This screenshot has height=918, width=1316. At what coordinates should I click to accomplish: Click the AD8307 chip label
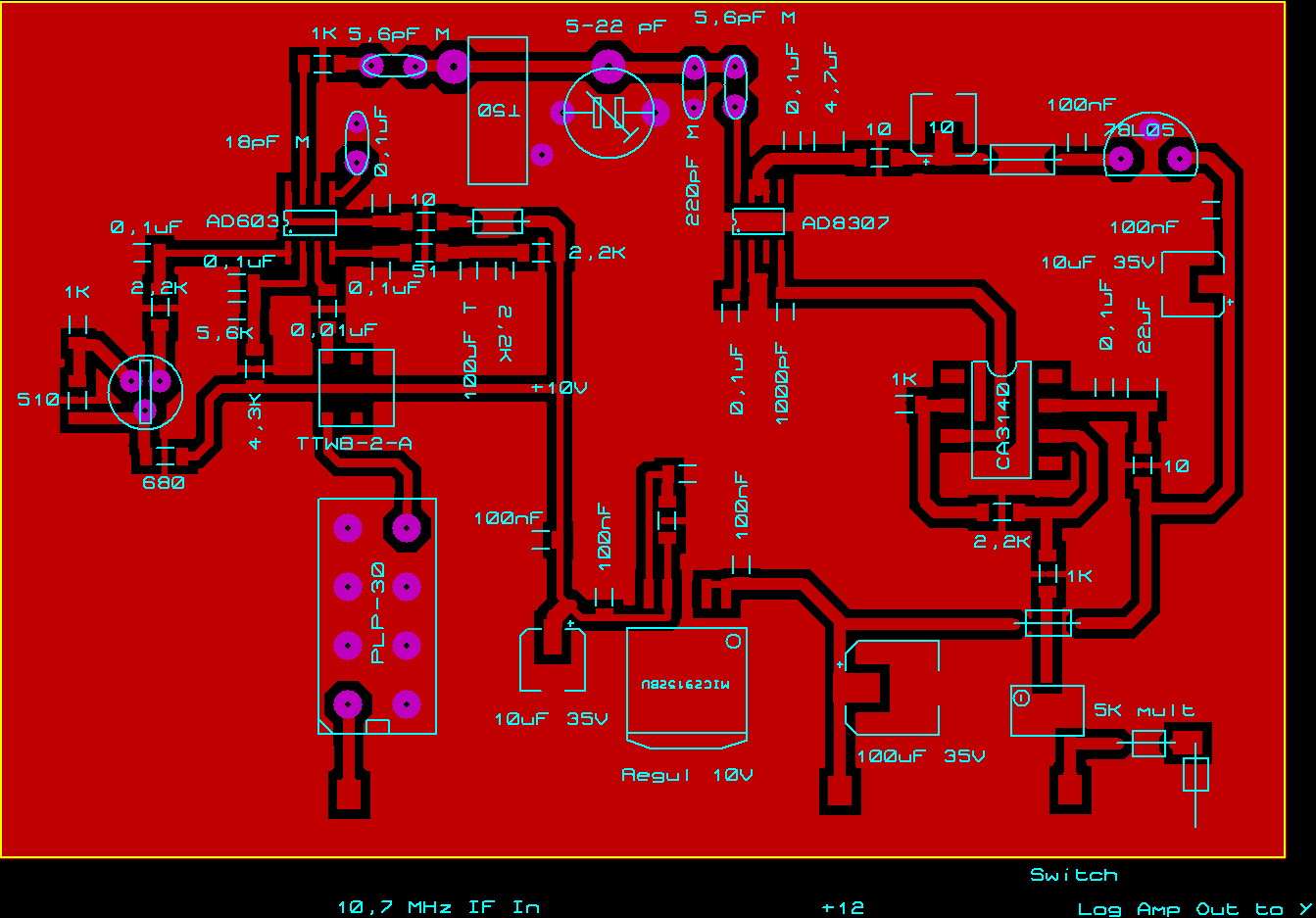[845, 222]
